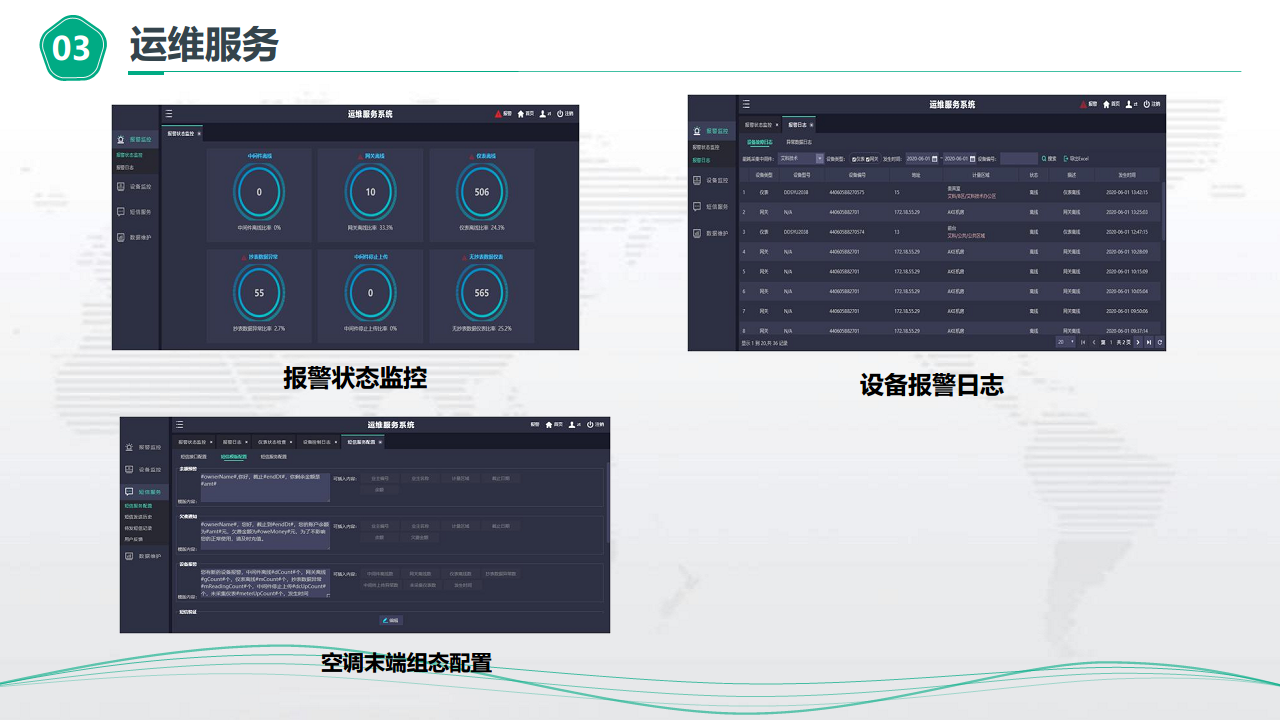Open 短信发送历史 in SMS window sidebar
The height and width of the screenshot is (720, 1280).
(138, 517)
